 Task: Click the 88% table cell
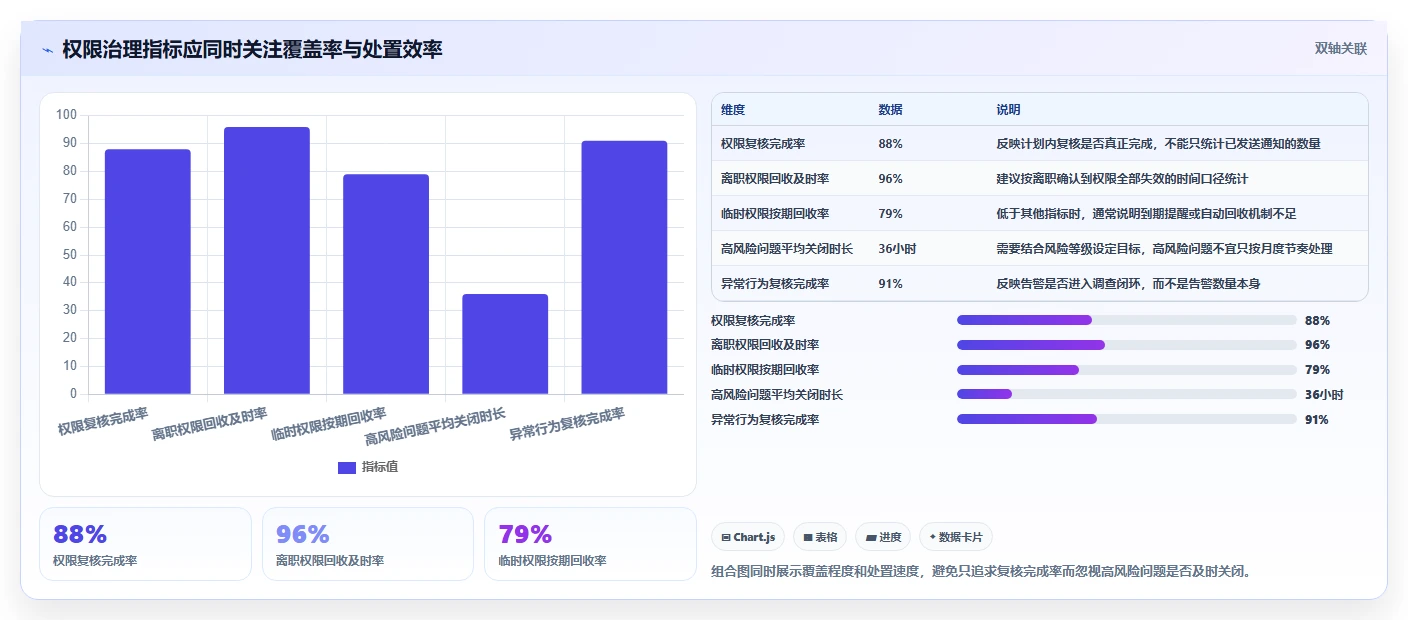tap(890, 144)
